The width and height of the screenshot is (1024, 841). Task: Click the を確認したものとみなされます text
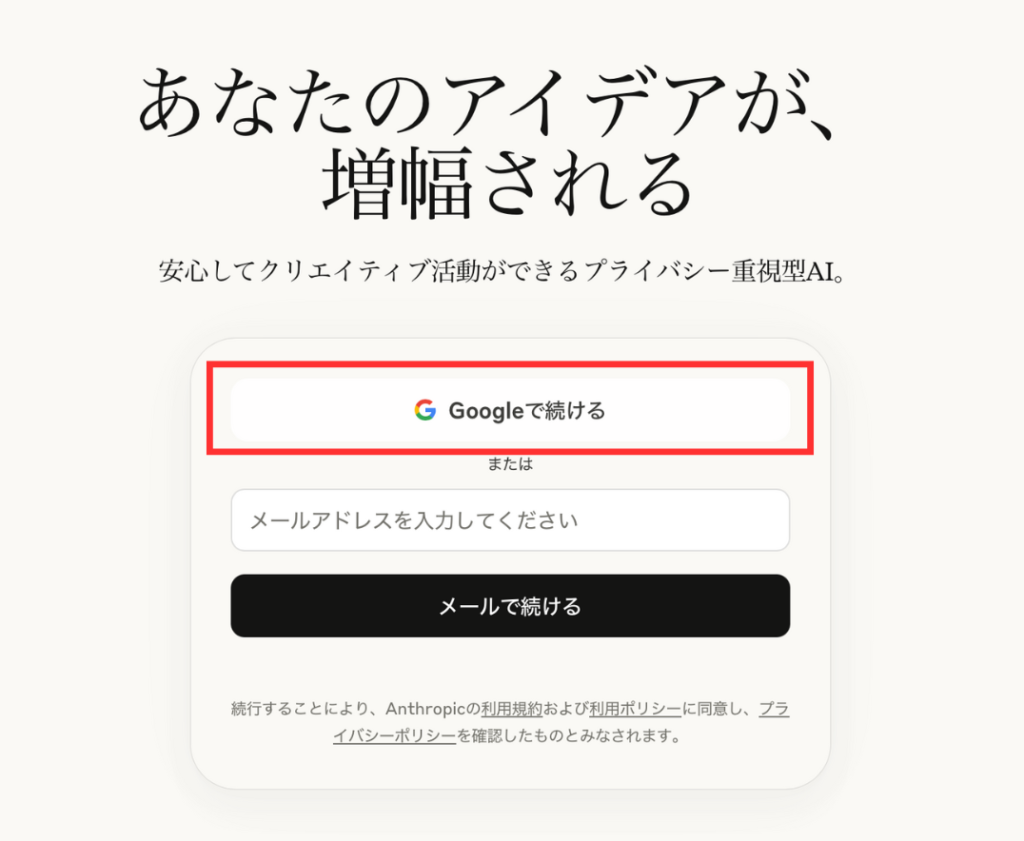pos(568,736)
